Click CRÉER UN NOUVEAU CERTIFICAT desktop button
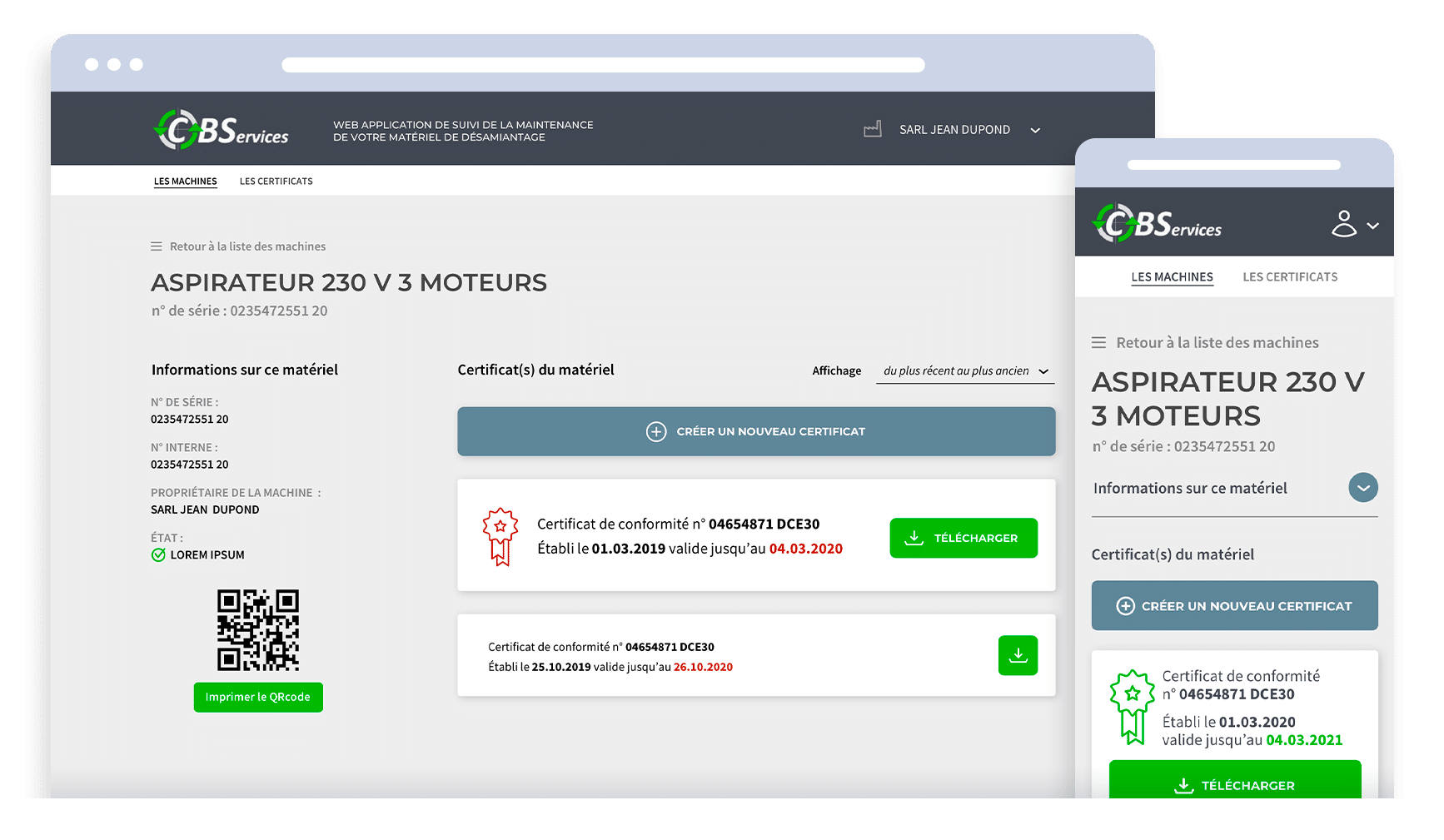 (756, 431)
